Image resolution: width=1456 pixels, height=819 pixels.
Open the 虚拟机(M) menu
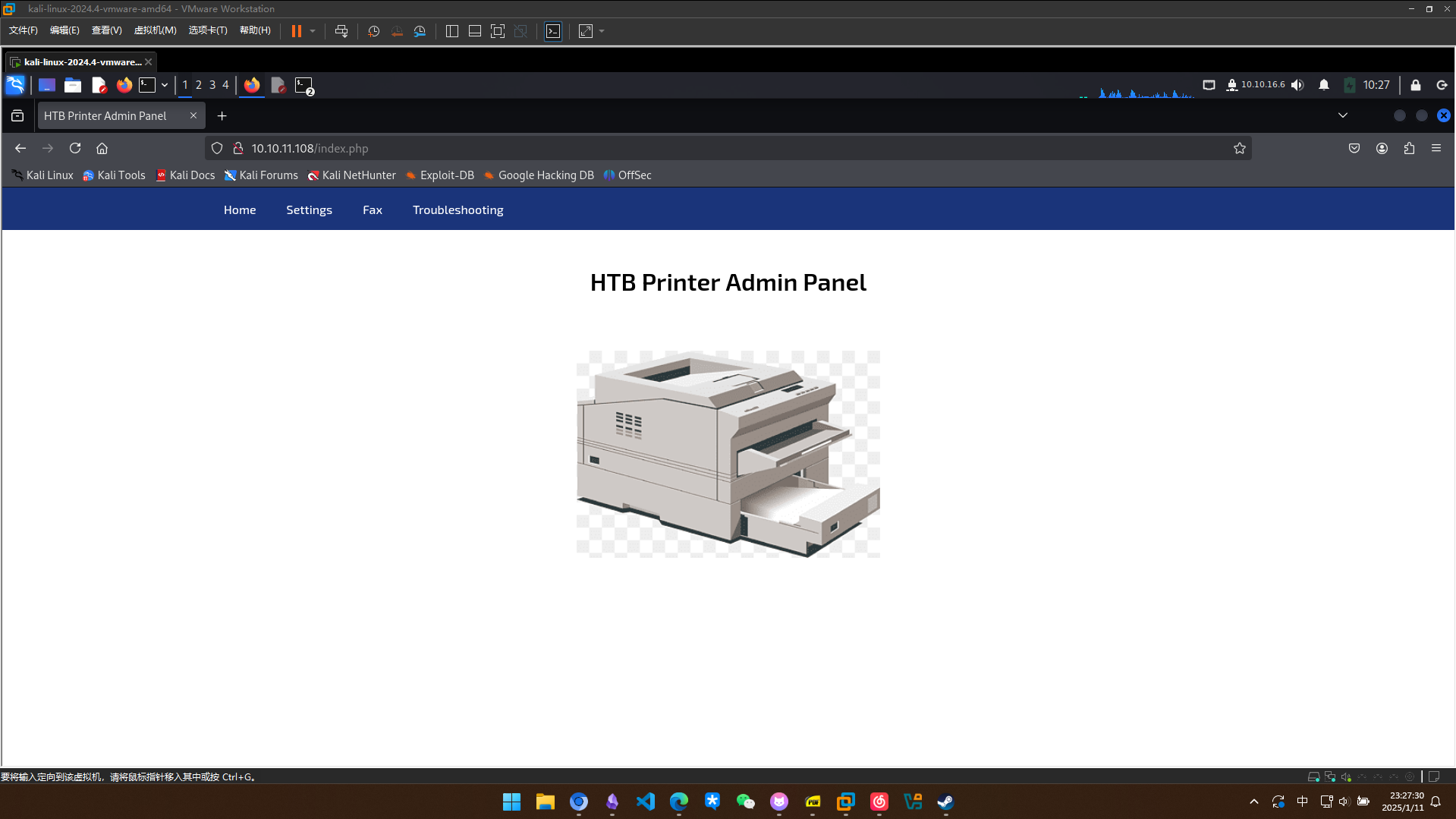click(155, 30)
